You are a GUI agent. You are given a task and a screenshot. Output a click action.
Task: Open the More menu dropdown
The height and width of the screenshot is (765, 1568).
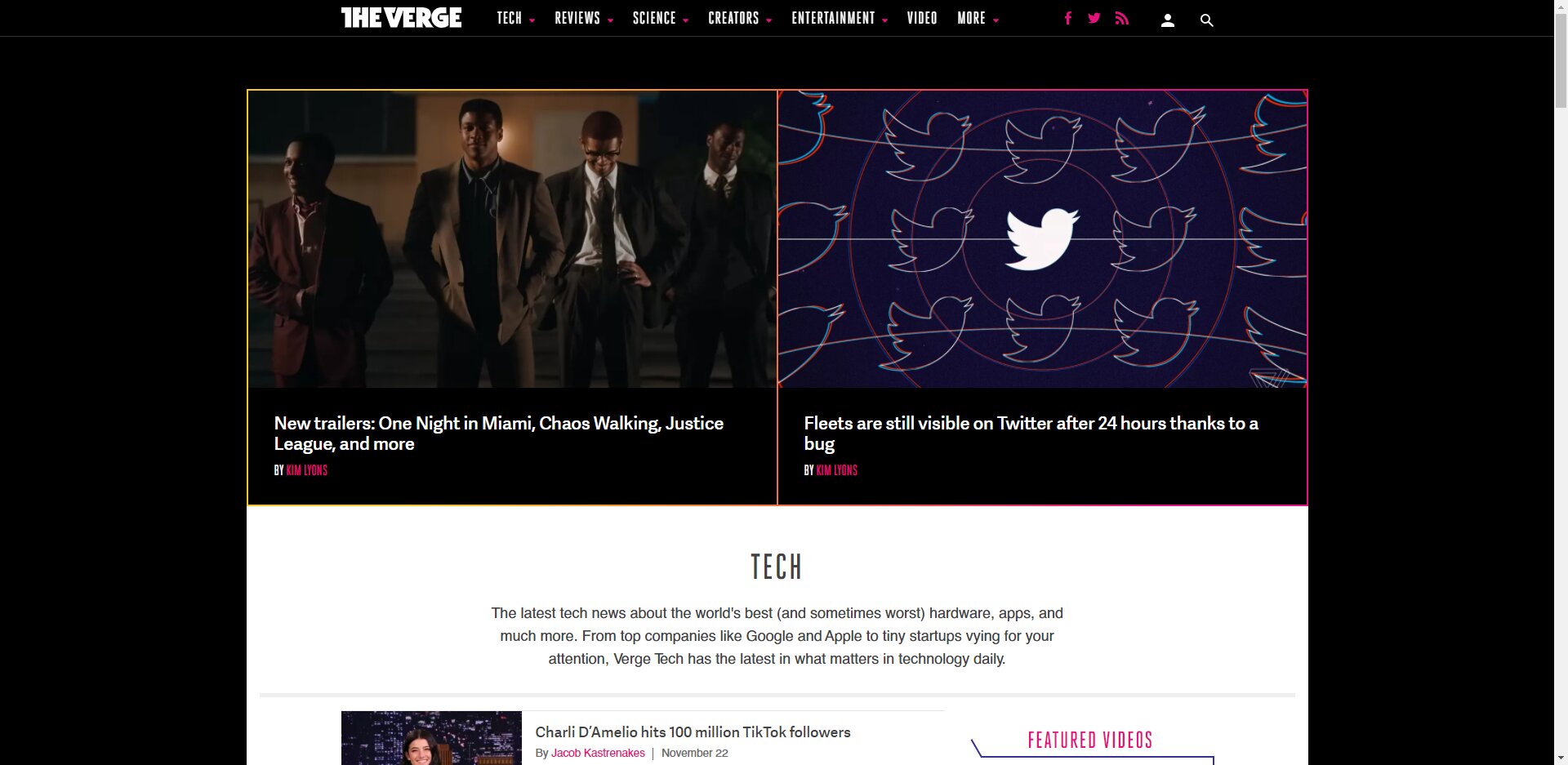[978, 18]
